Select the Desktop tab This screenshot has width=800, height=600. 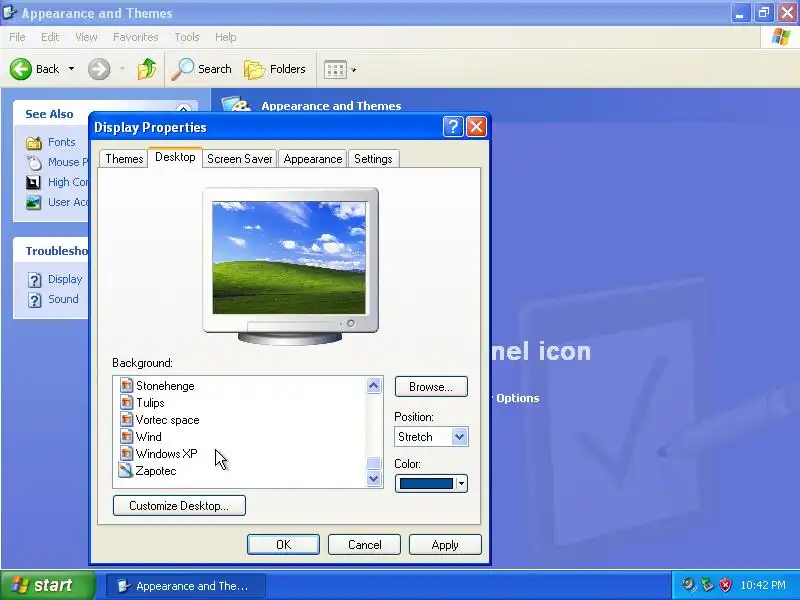[x=175, y=157]
